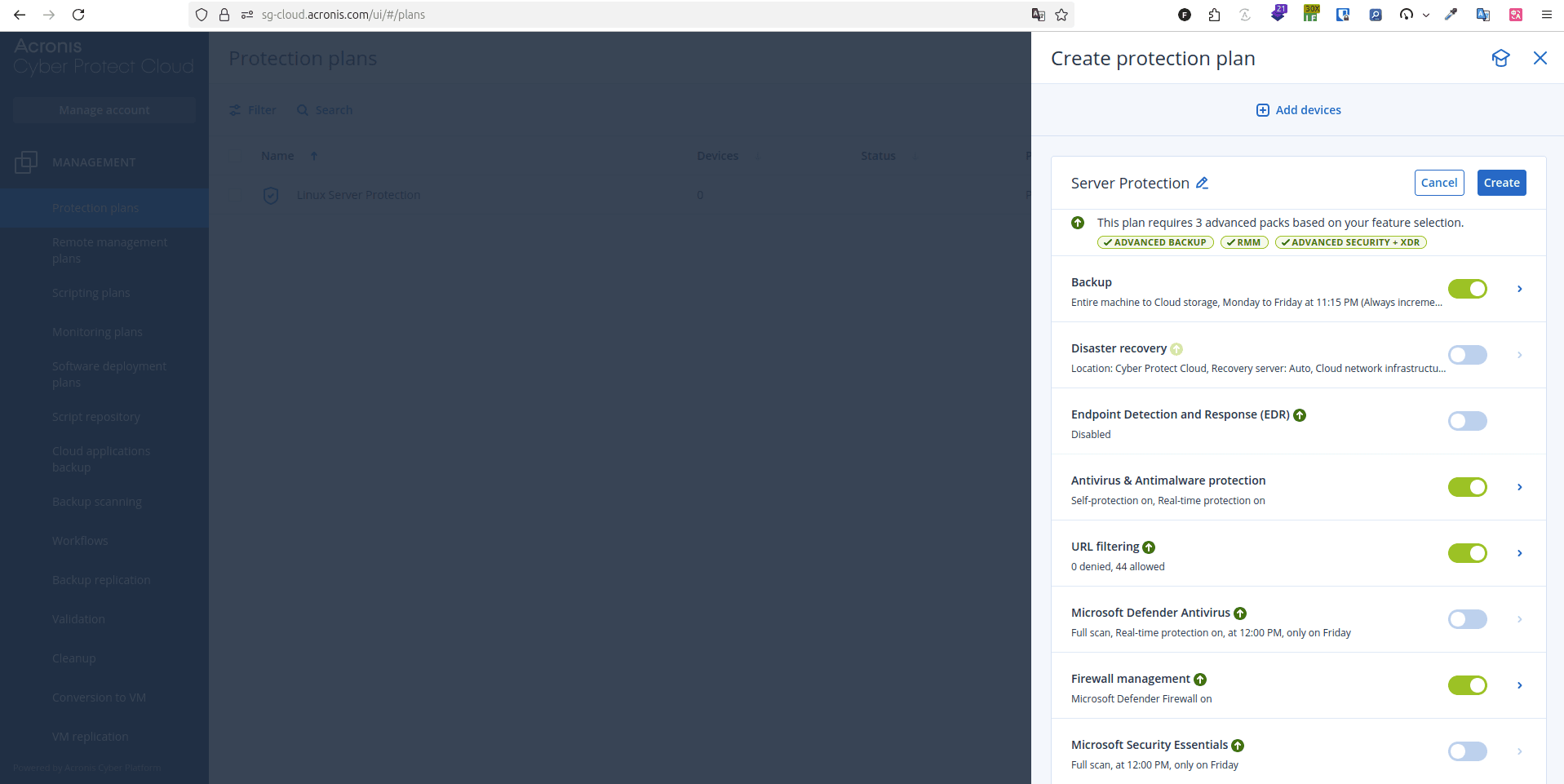This screenshot has width=1564, height=784.
Task: Select Monitoring plans in the sidebar
Action: pos(97,331)
